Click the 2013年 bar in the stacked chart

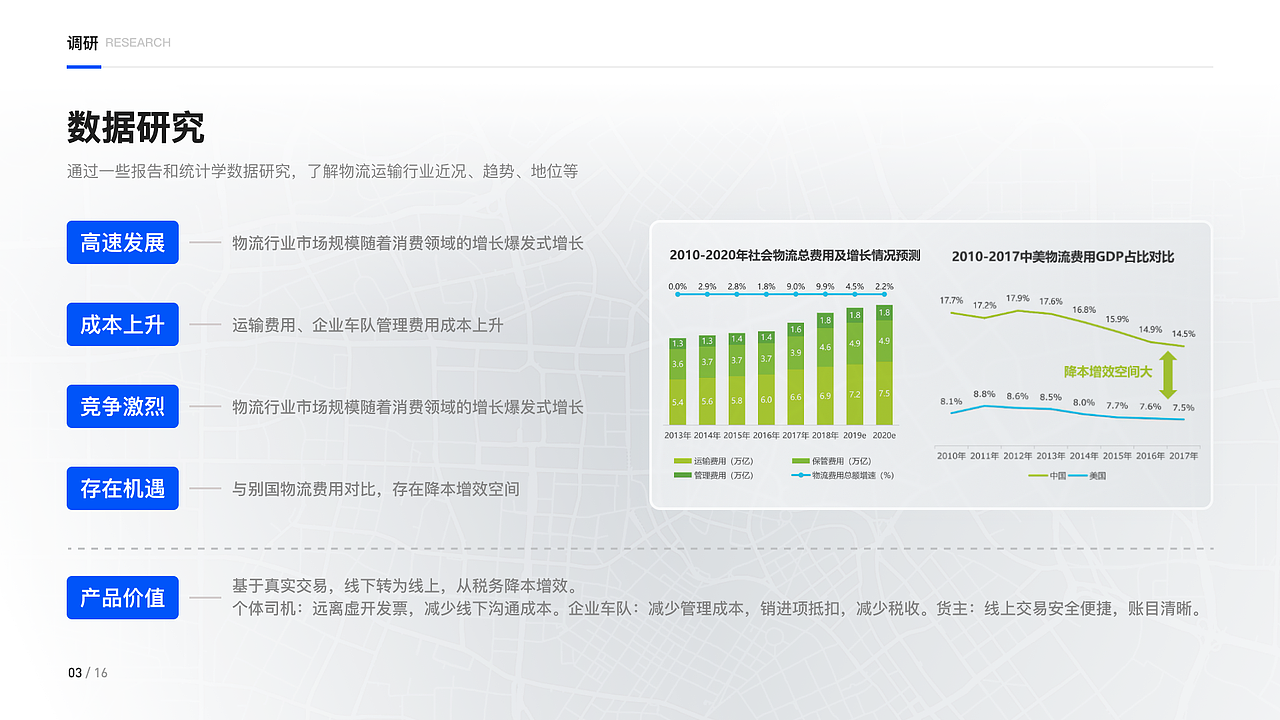coord(677,381)
